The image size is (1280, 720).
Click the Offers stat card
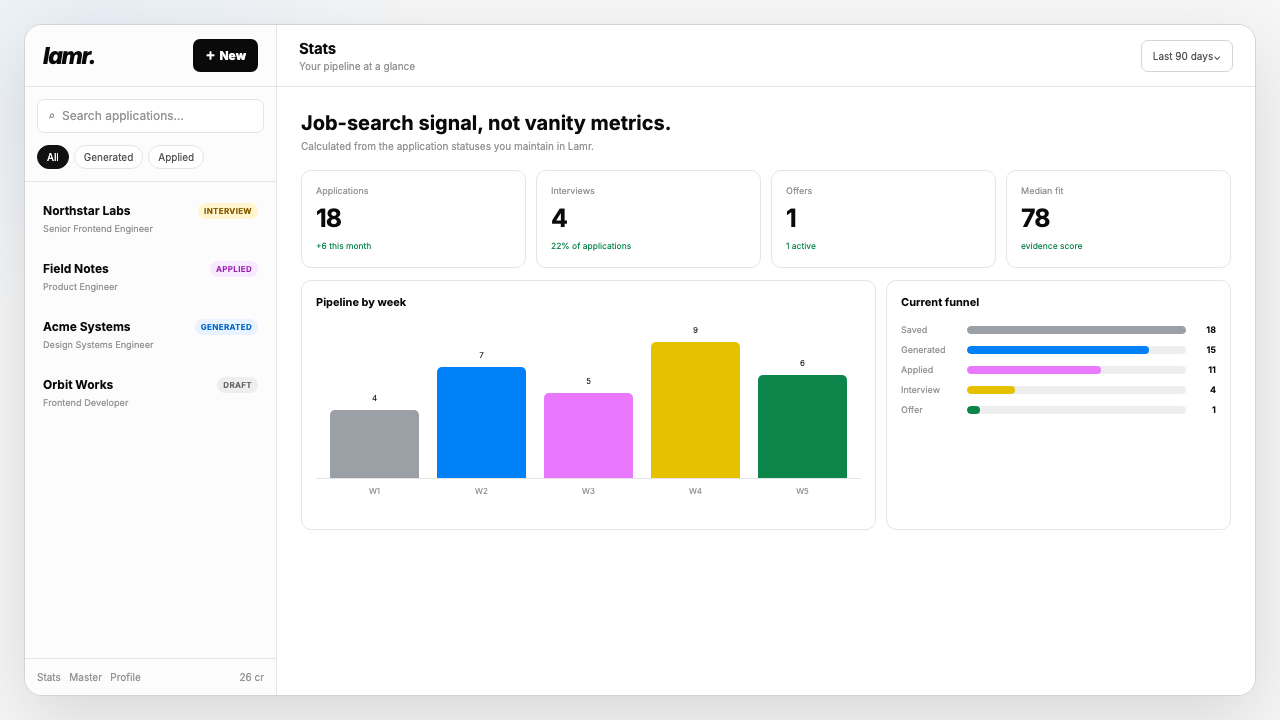coord(883,219)
